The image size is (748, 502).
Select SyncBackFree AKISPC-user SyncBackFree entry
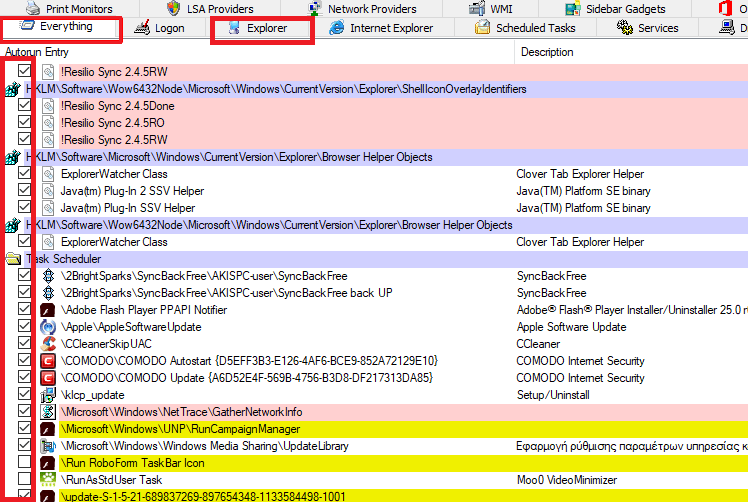click(x=204, y=276)
